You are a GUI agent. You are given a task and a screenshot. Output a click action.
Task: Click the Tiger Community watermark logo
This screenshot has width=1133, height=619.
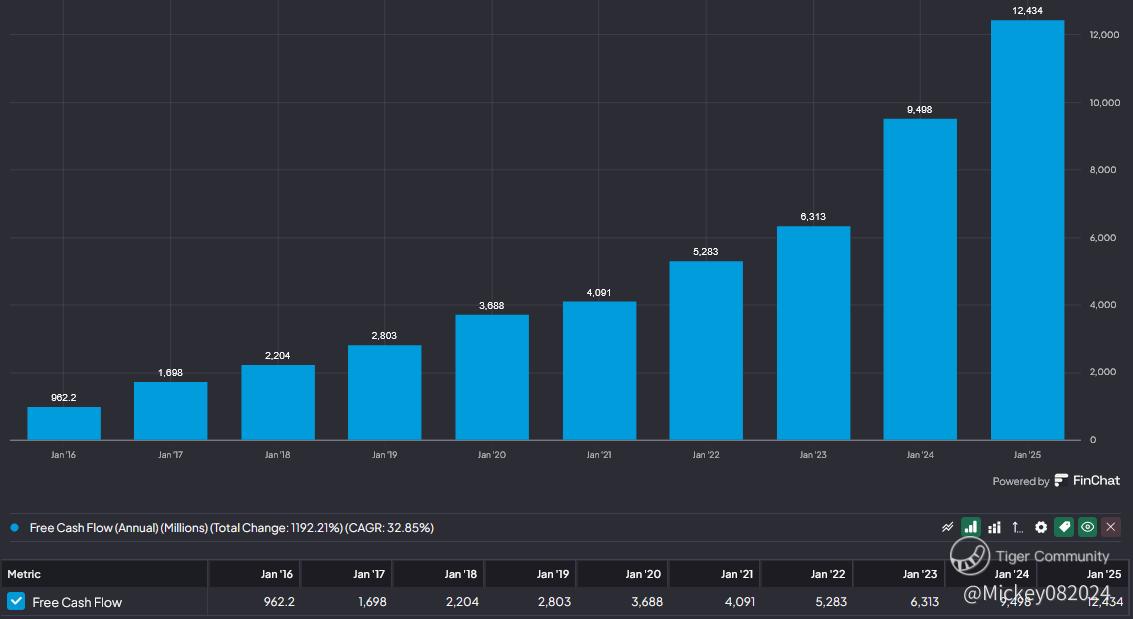970,556
